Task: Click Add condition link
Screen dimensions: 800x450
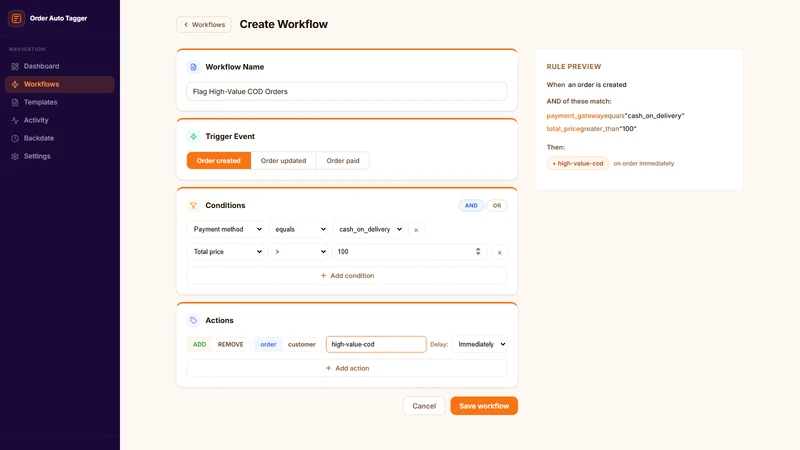Action: (x=347, y=276)
